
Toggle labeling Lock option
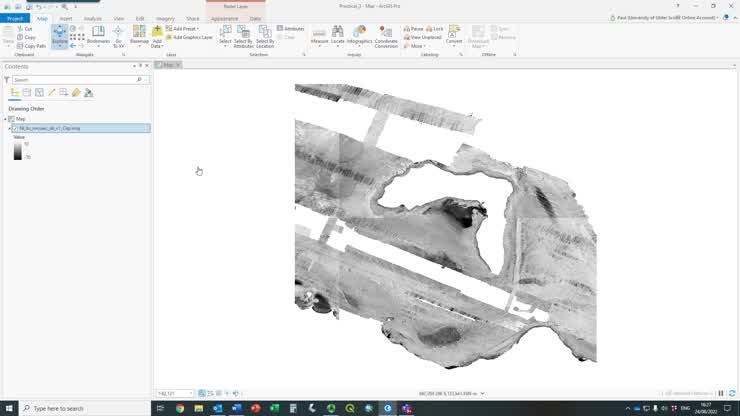coord(436,29)
